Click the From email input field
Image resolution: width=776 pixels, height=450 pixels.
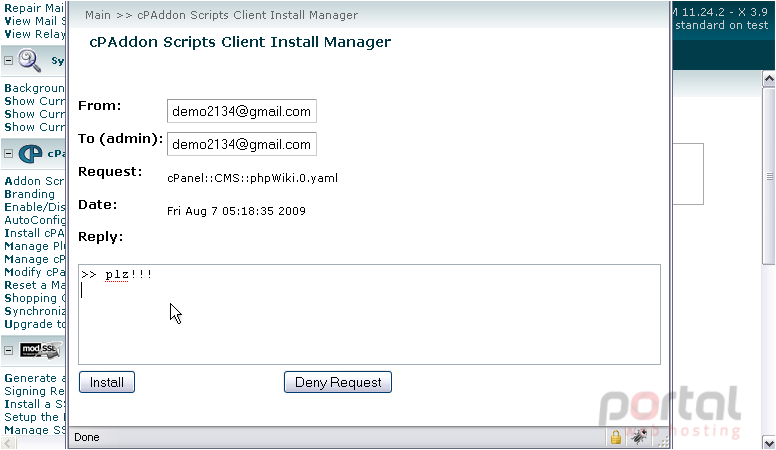tap(242, 111)
